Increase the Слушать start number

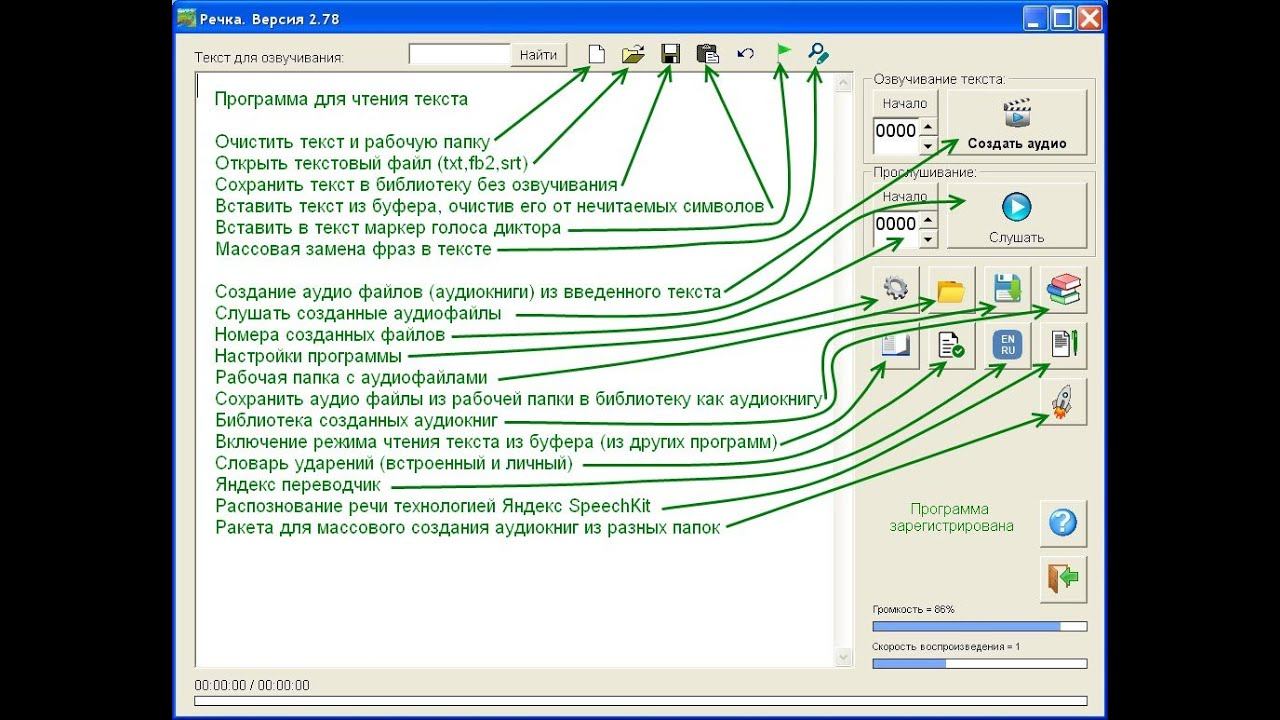coord(927,218)
